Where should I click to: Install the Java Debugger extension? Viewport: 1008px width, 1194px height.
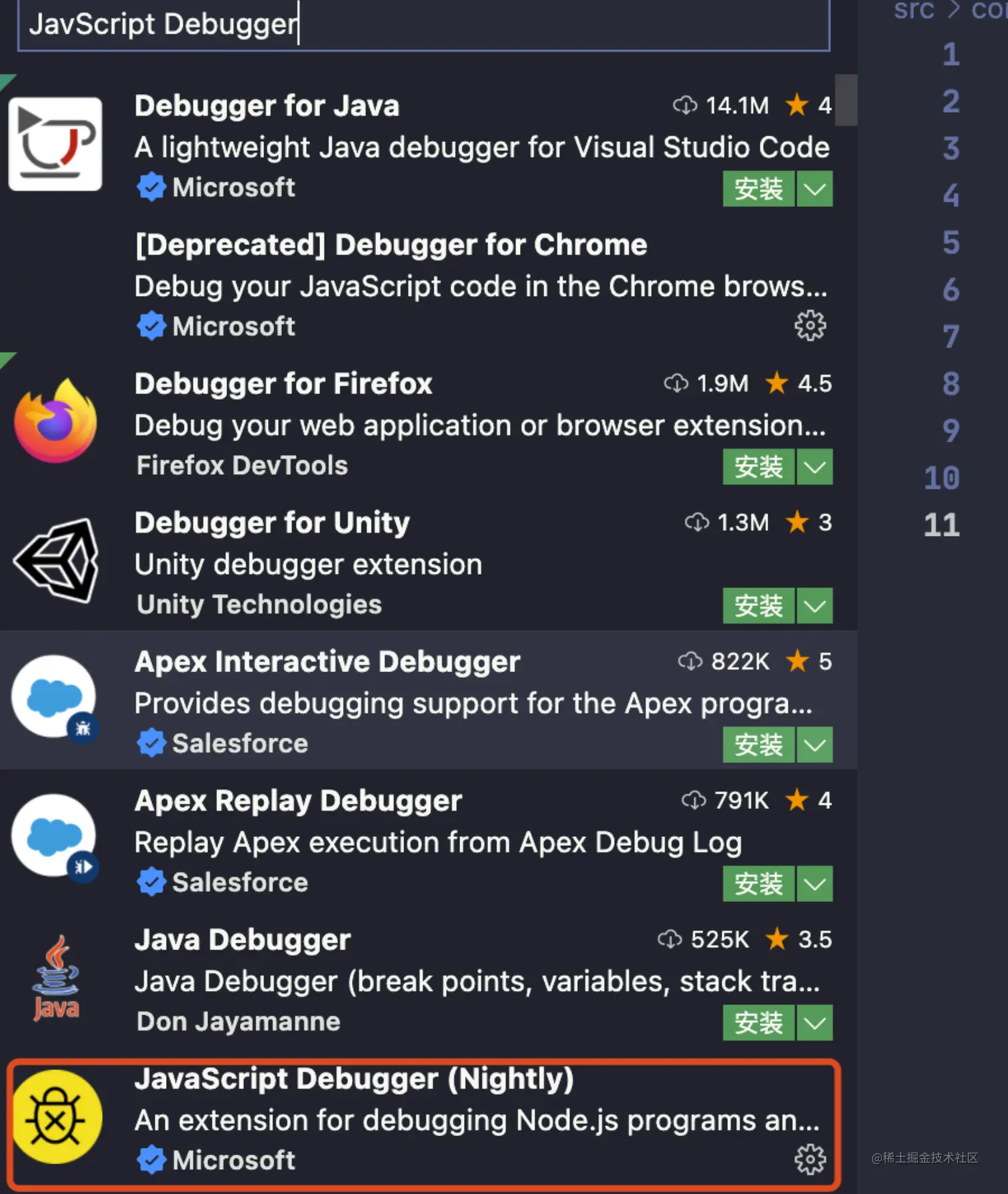click(x=759, y=1023)
